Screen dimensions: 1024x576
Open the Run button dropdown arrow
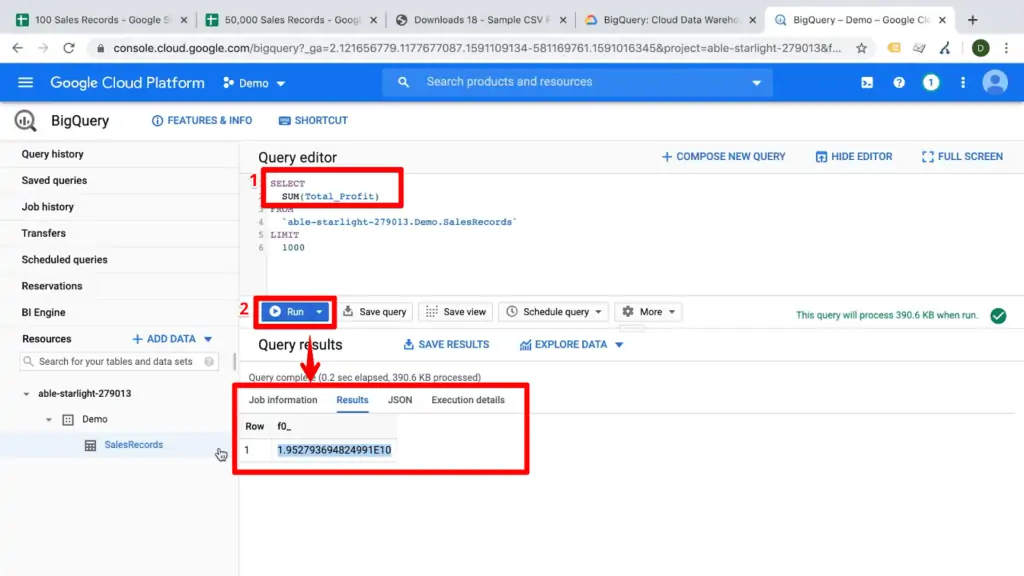(317, 311)
